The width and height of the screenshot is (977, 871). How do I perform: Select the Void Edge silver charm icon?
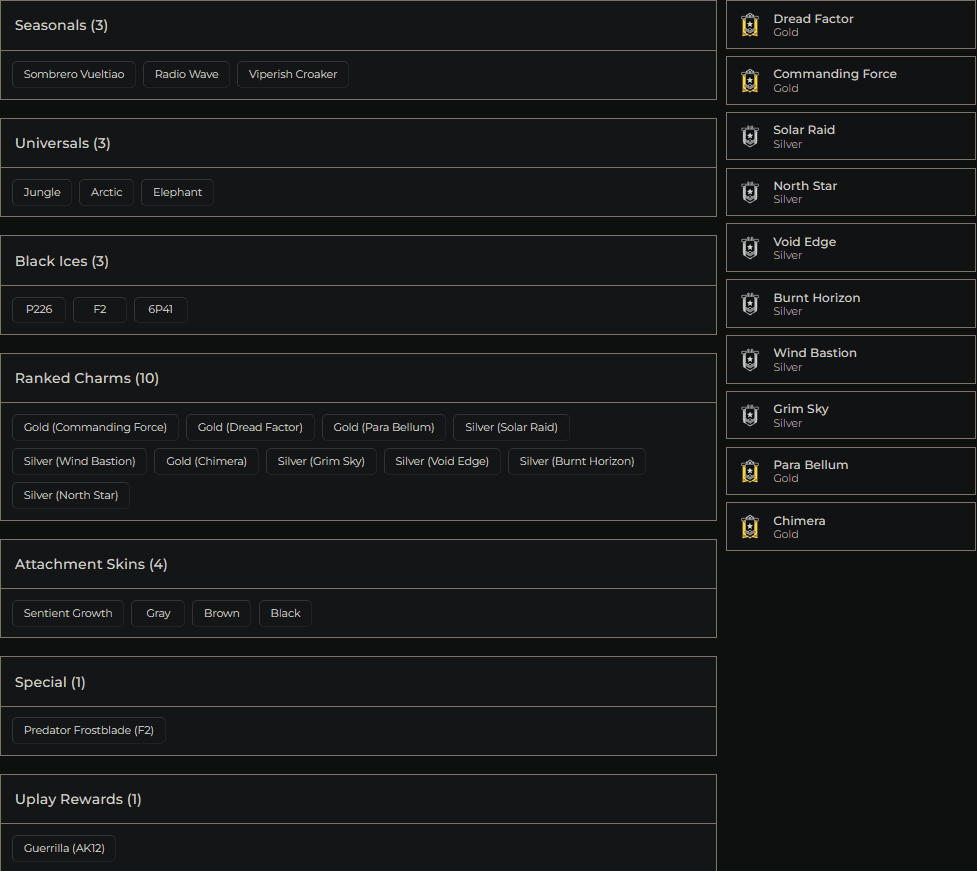(x=749, y=247)
